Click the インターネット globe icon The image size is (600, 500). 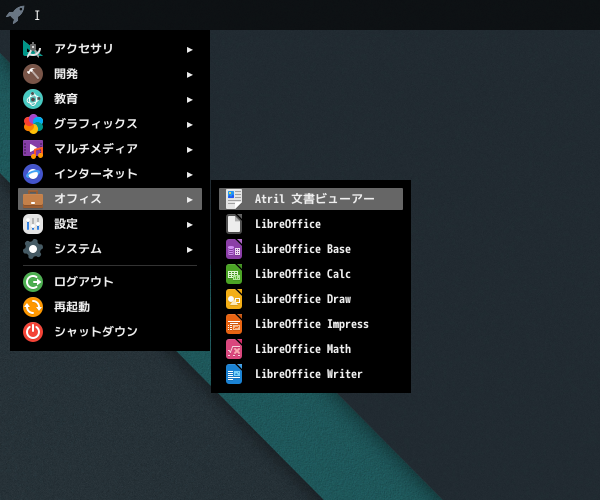point(33,174)
